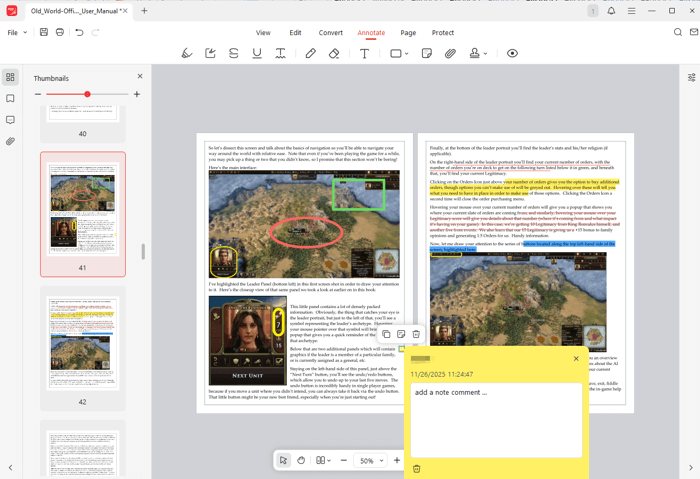Select the Highlight annotation tool

(187, 54)
